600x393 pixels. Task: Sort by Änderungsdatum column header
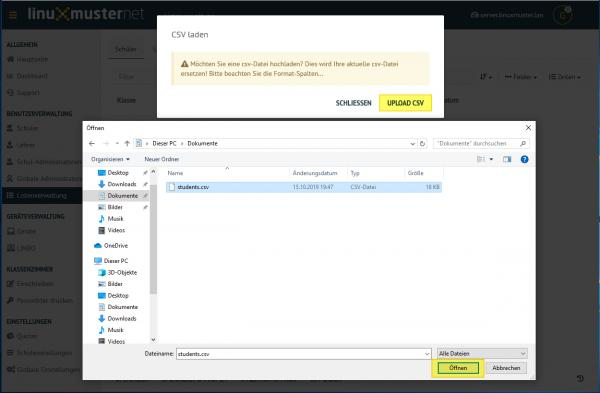coord(315,173)
